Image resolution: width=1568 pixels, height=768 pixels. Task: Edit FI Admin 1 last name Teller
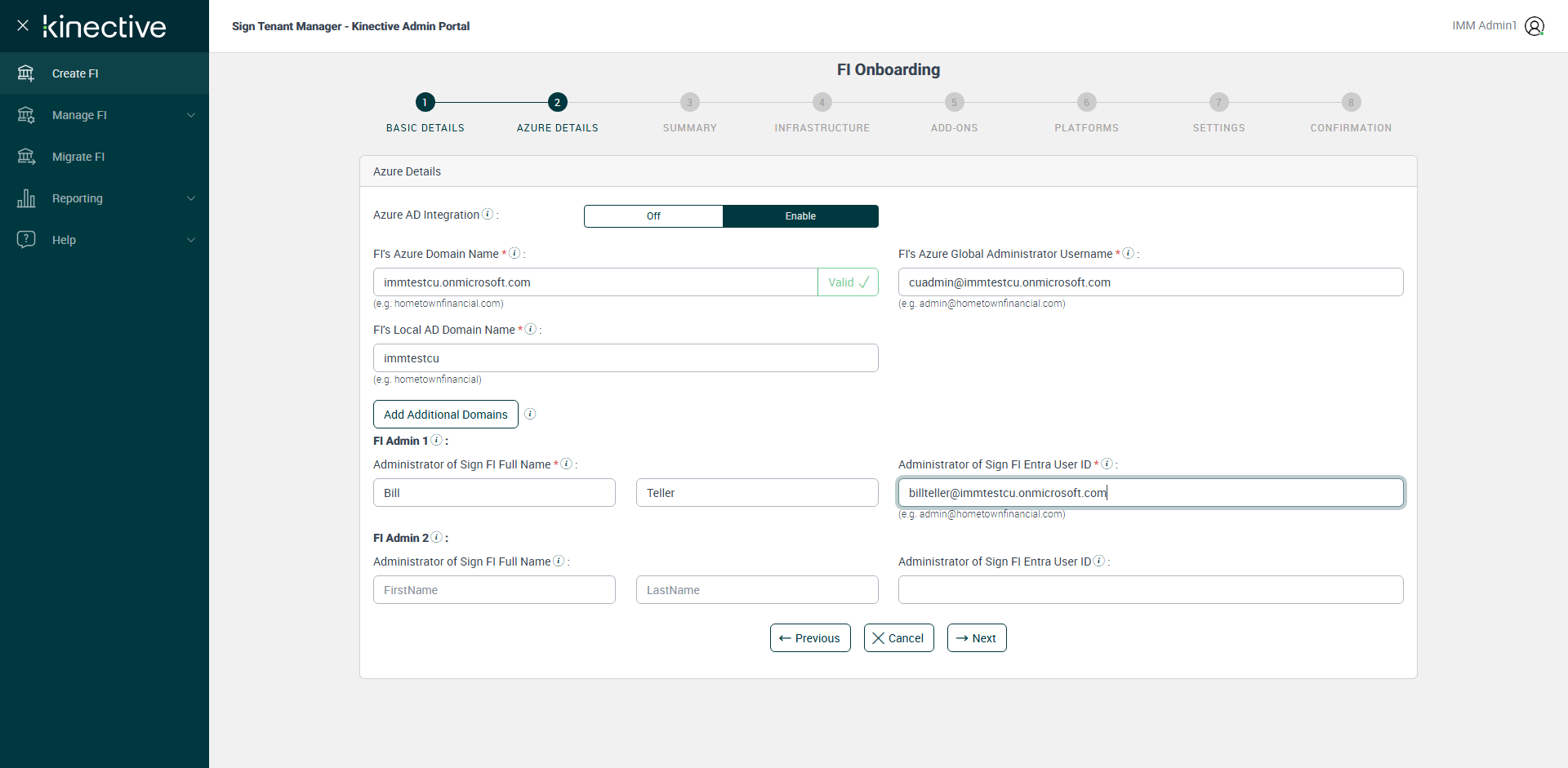pyautogui.click(x=757, y=493)
